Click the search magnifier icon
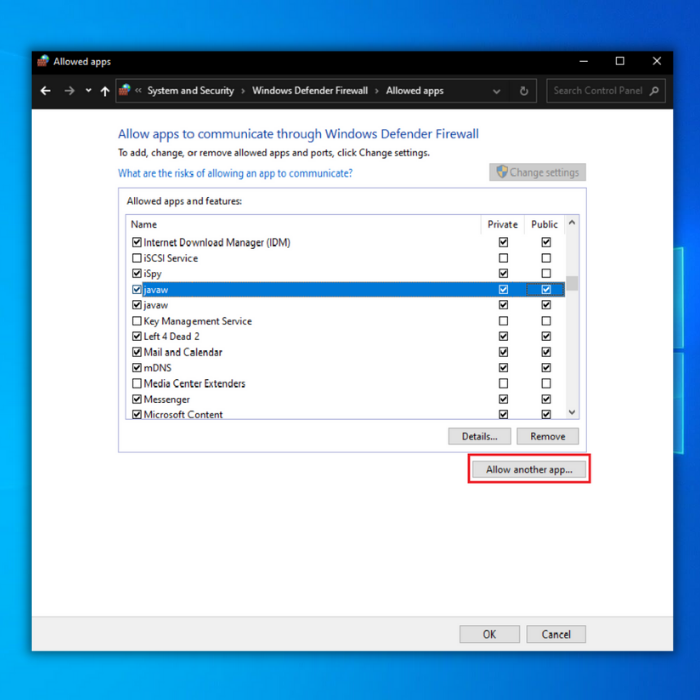This screenshot has width=700, height=700. click(x=654, y=91)
